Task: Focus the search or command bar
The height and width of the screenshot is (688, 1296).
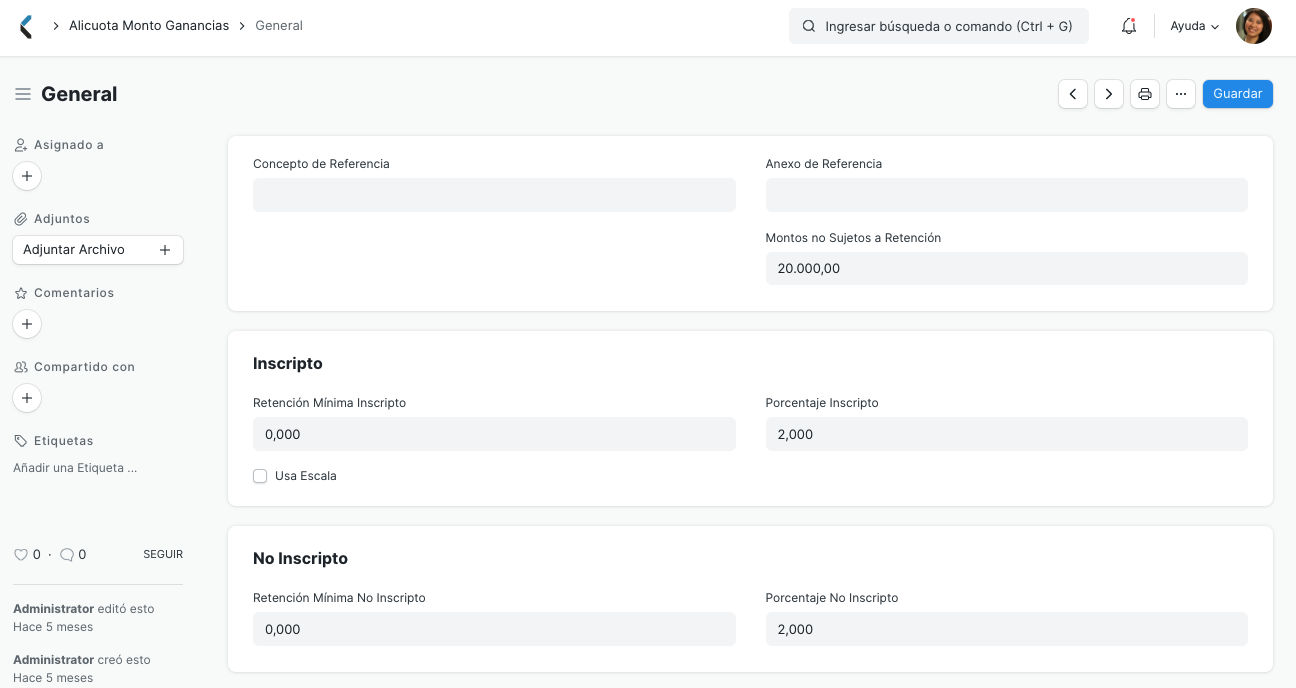Action: pyautogui.click(x=939, y=27)
